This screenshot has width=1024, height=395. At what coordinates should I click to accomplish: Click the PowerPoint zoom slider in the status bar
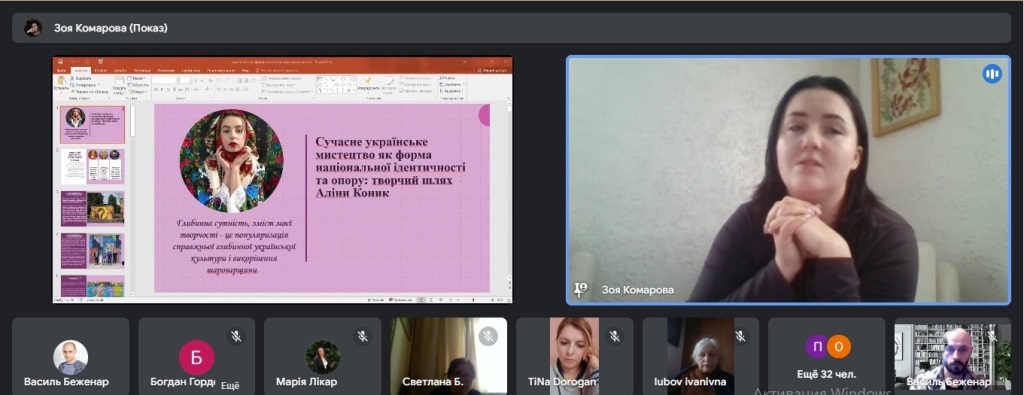pos(475,300)
